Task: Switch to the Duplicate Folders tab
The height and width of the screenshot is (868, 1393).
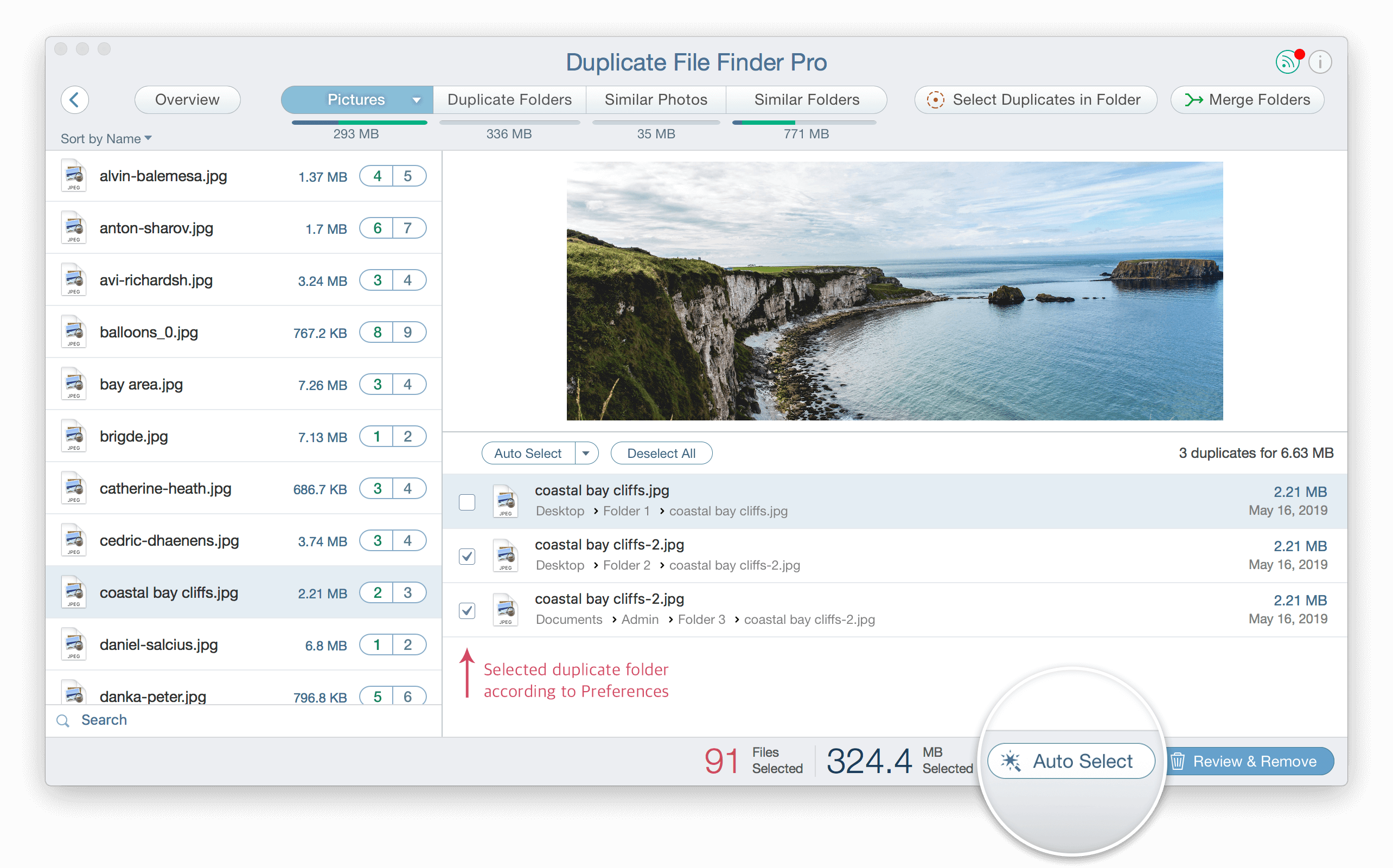Action: pos(510,98)
